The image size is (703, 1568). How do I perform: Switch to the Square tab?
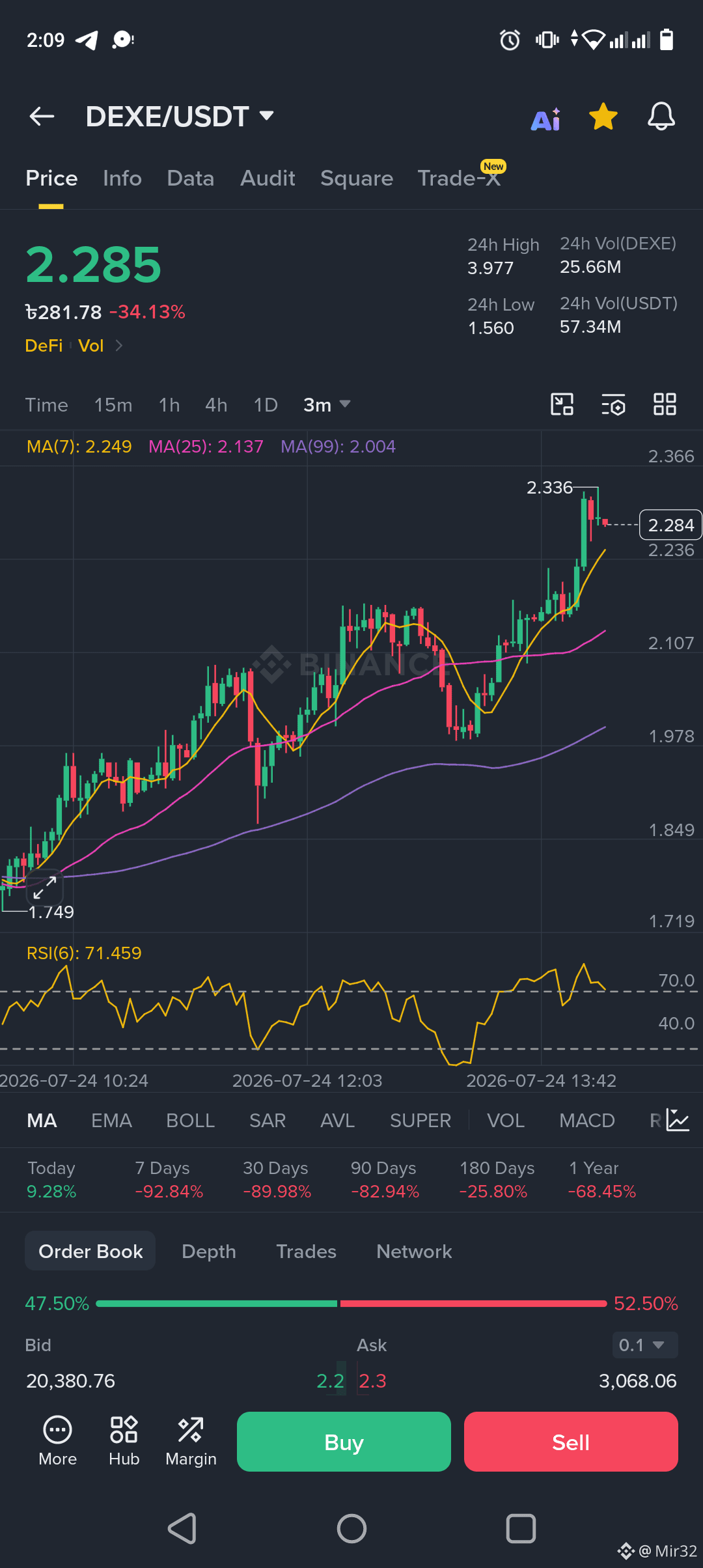[x=357, y=178]
